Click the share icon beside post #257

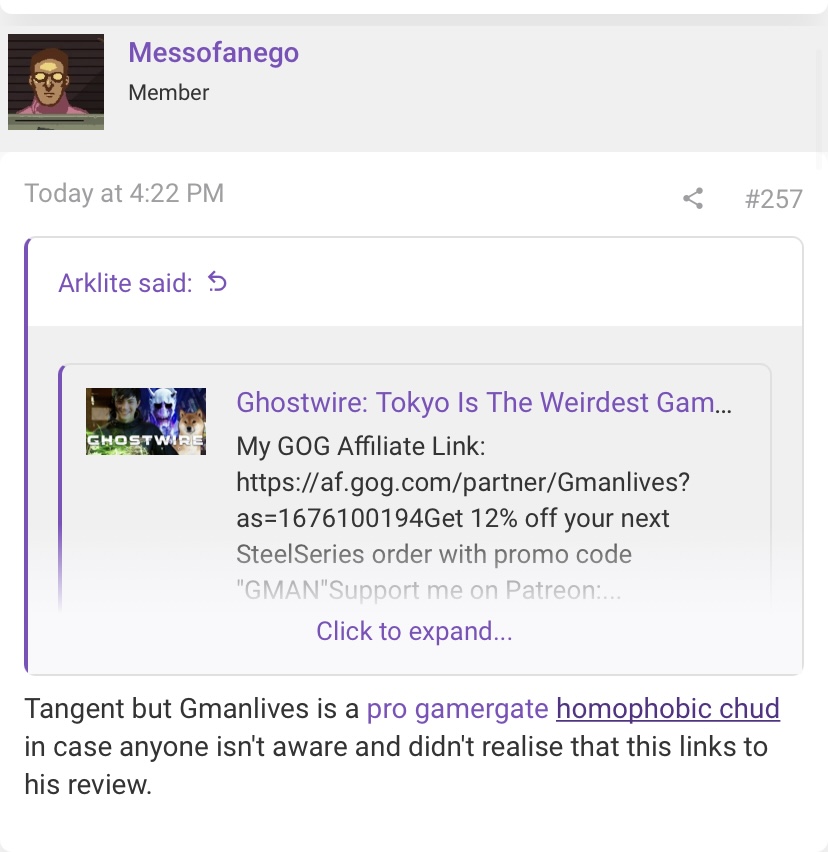click(693, 198)
